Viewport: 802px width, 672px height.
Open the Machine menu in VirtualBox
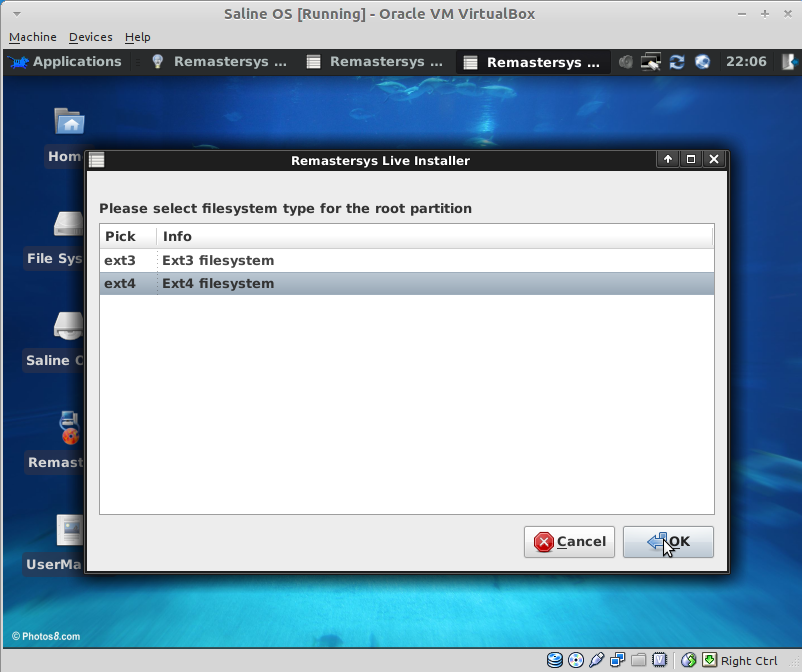[x=33, y=37]
